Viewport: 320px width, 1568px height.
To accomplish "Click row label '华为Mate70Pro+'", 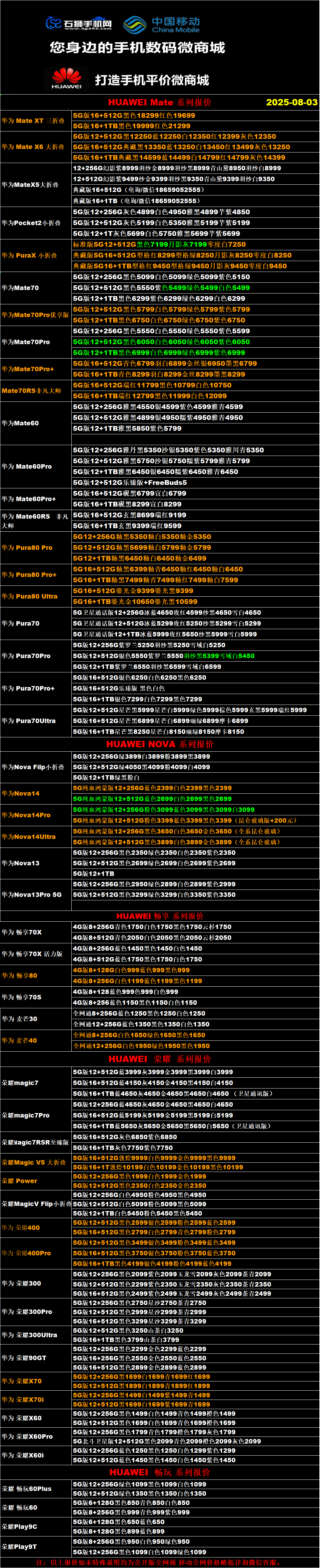I will 27,369.
